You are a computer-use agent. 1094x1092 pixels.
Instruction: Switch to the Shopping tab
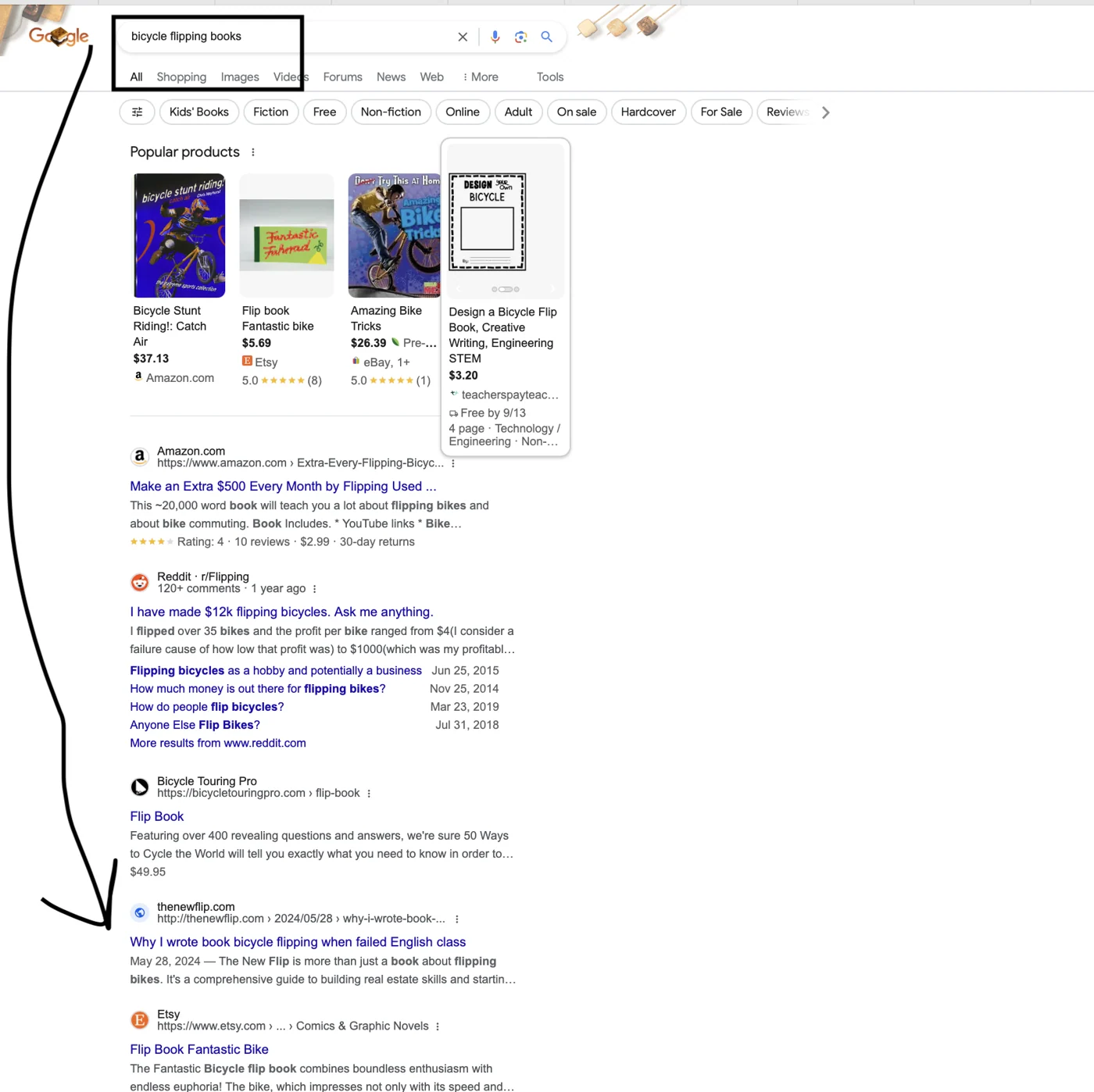[181, 77]
